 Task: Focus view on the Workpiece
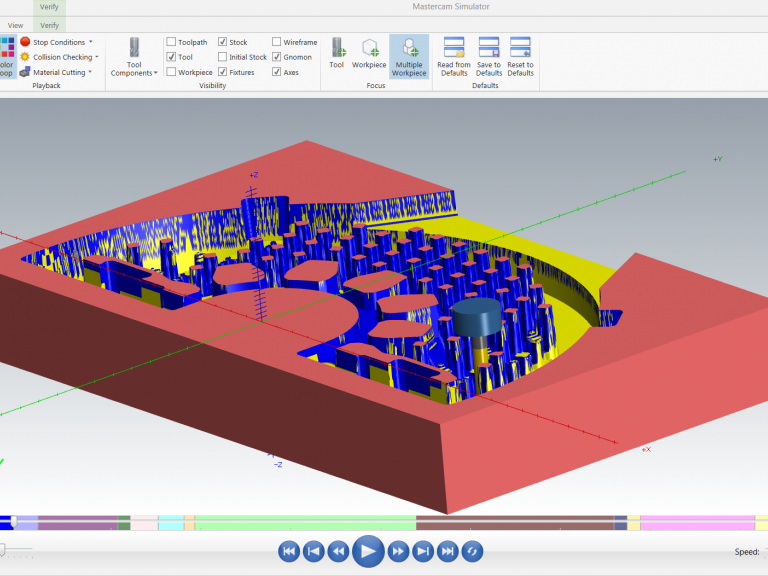(x=369, y=53)
